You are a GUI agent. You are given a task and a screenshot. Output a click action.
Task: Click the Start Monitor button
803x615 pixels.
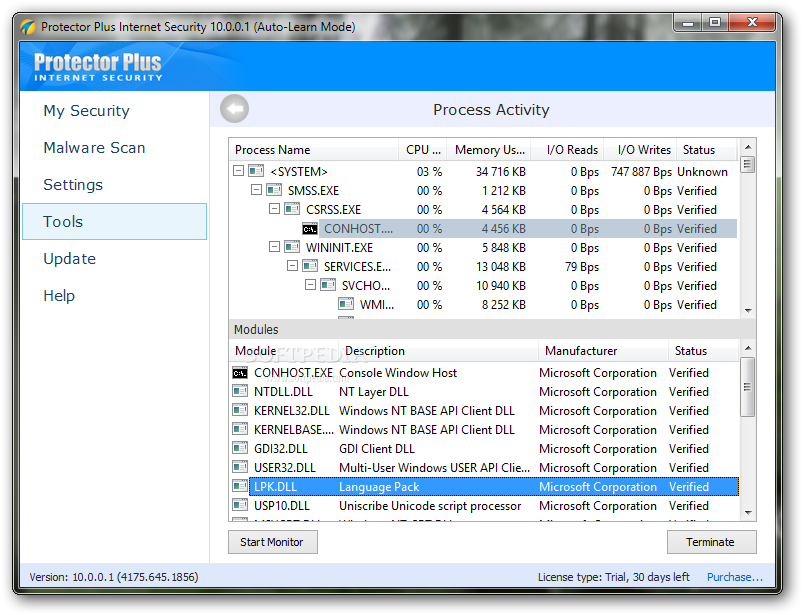coord(272,542)
